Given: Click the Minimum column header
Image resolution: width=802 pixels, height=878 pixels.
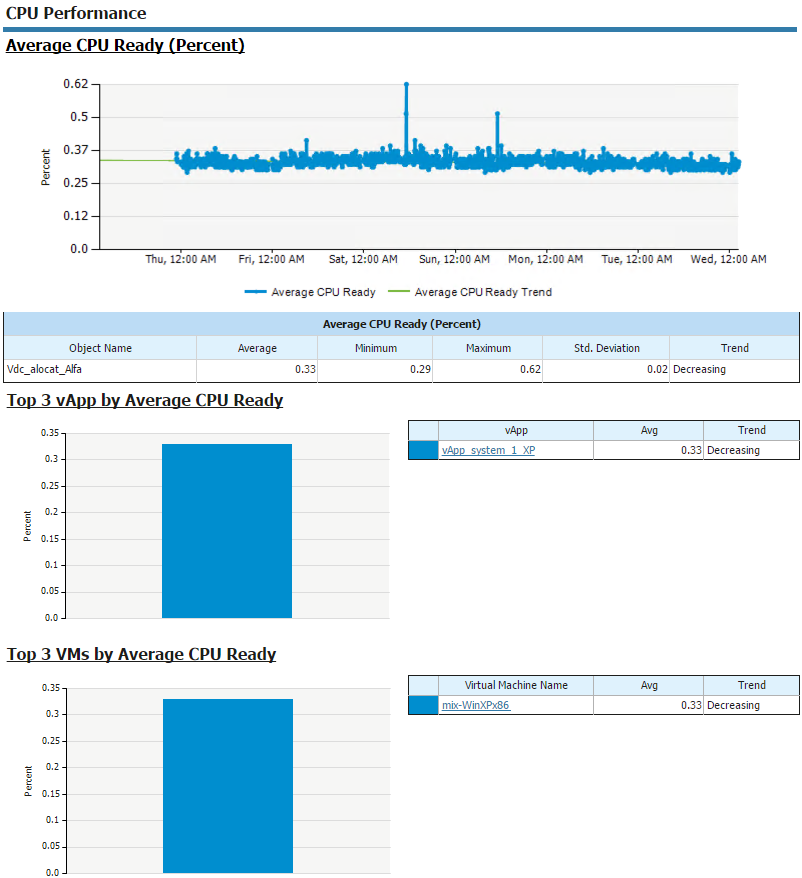Looking at the screenshot, I should click(376, 348).
